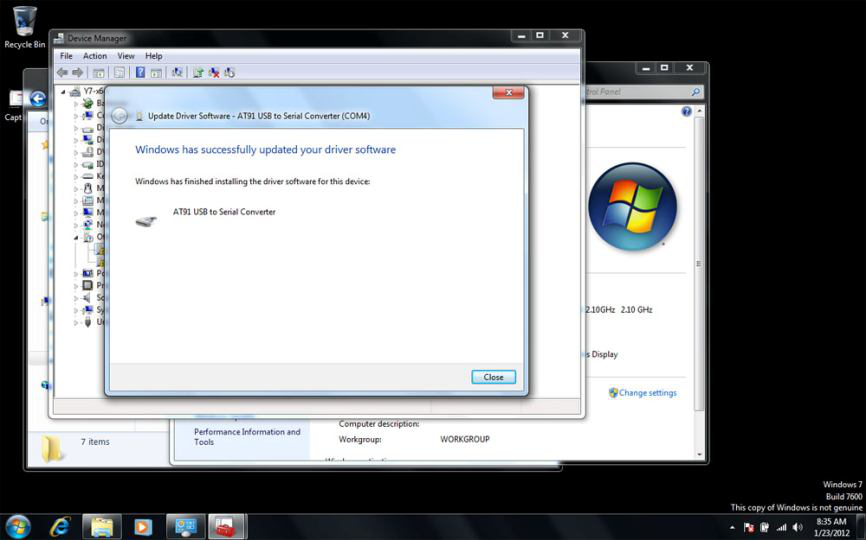Click the volume speaker tray icon
Viewport: 866px width, 540px height.
(797, 527)
